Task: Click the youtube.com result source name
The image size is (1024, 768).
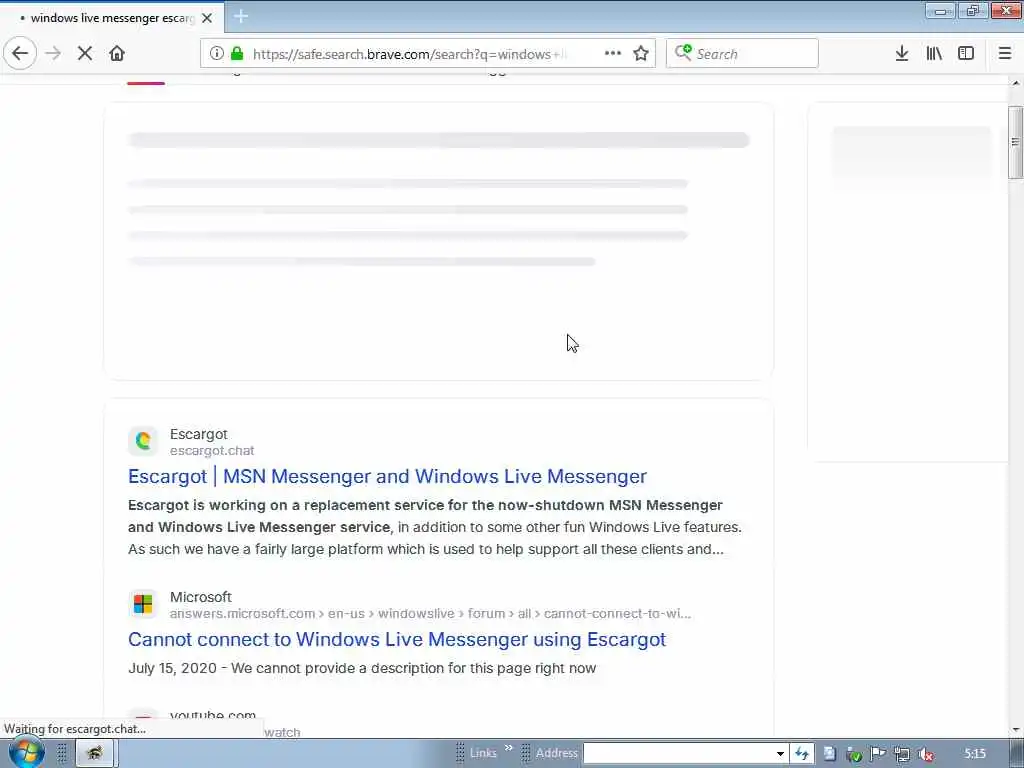Action: tap(213, 716)
